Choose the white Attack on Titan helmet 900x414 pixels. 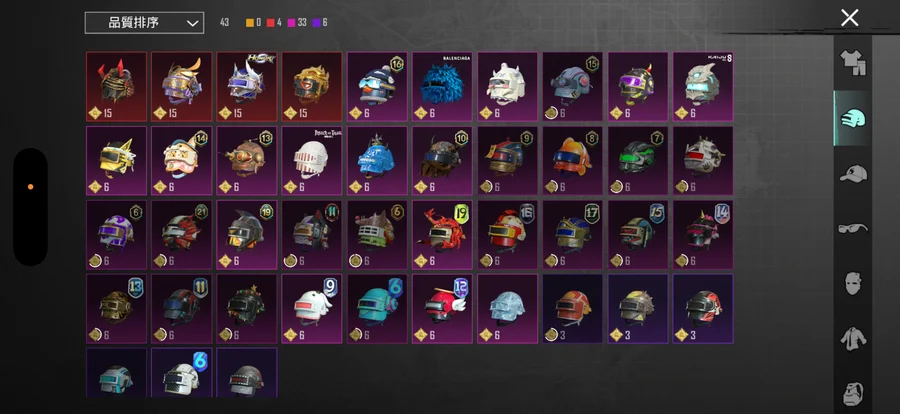(x=312, y=161)
